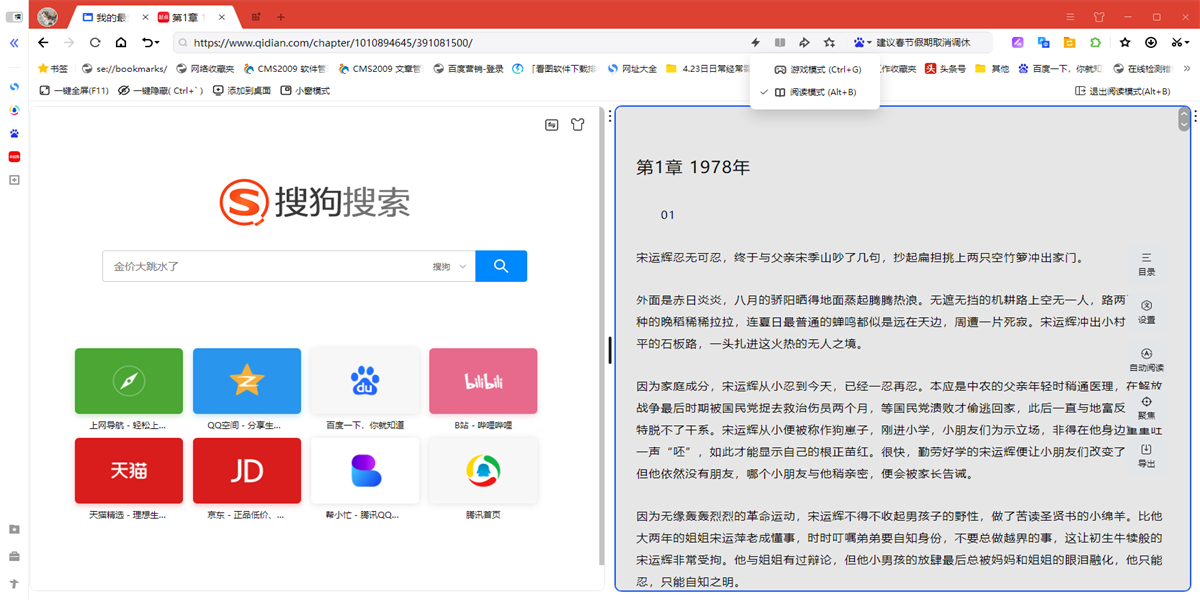Click the lightning speed icon in toolbar
Screen dimensions: 1200x600
755,43
